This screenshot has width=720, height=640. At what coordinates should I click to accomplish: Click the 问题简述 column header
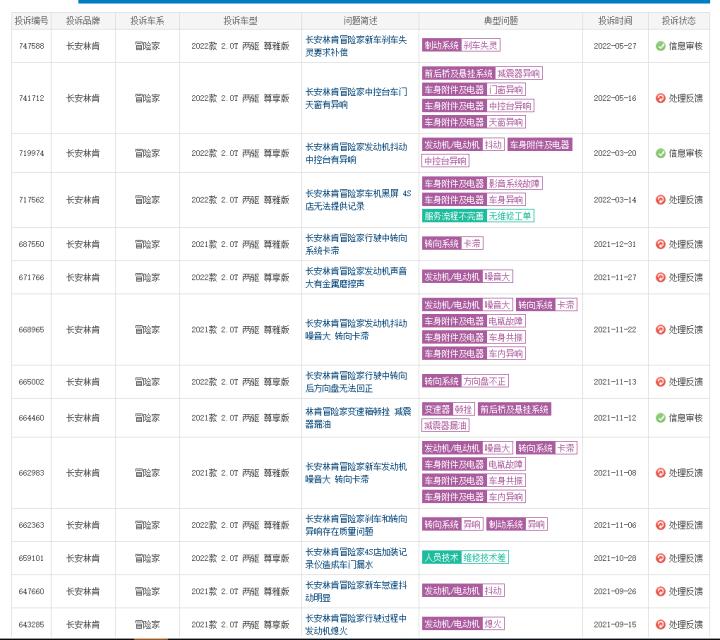360,21
